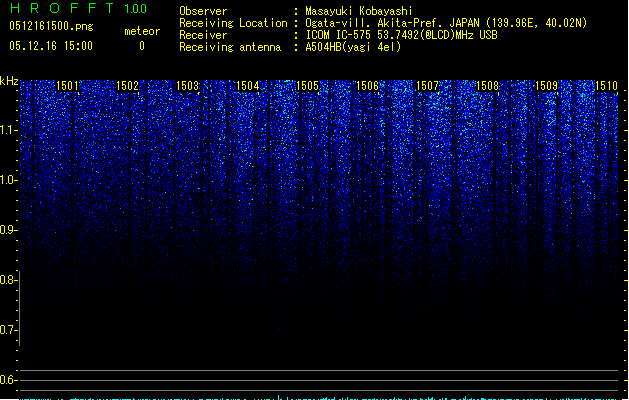Click the Ogata-vill. Akita-Pref. JAPAN location text
Image resolution: width=629 pixels, height=400 pixels.
coord(446,23)
